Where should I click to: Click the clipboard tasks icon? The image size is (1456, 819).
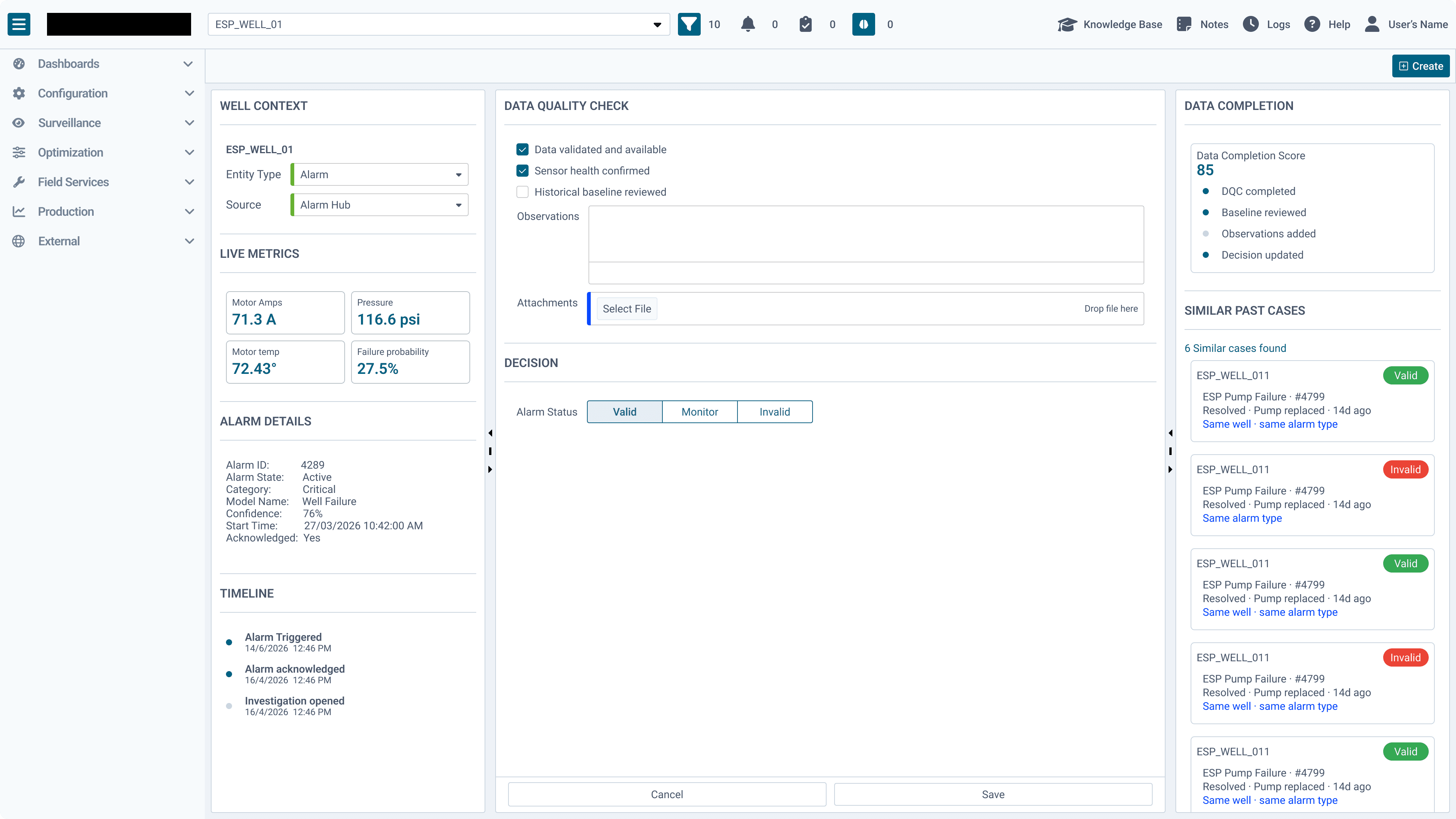[x=805, y=24]
